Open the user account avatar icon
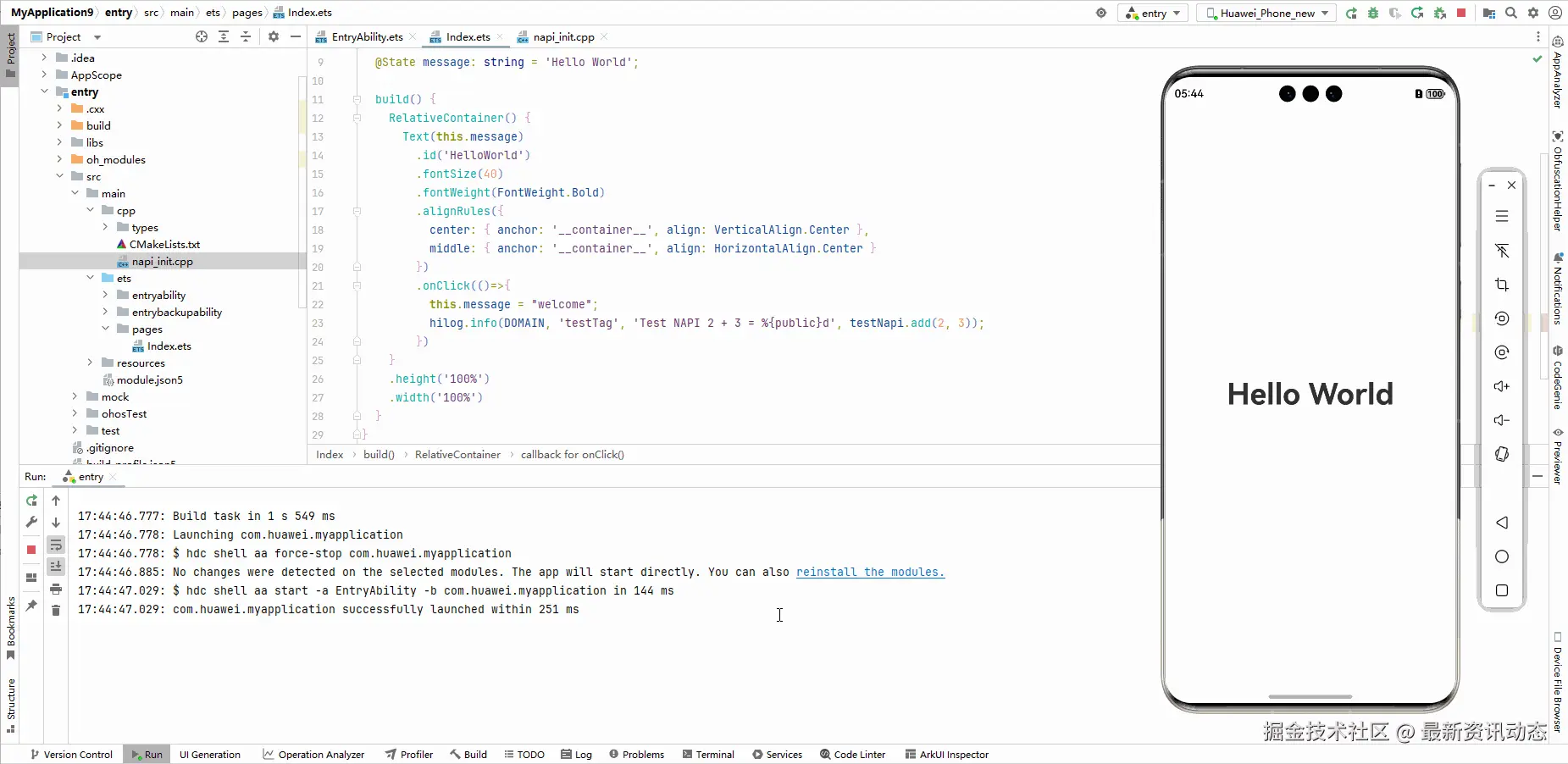The width and height of the screenshot is (1568, 764). [x=1555, y=13]
